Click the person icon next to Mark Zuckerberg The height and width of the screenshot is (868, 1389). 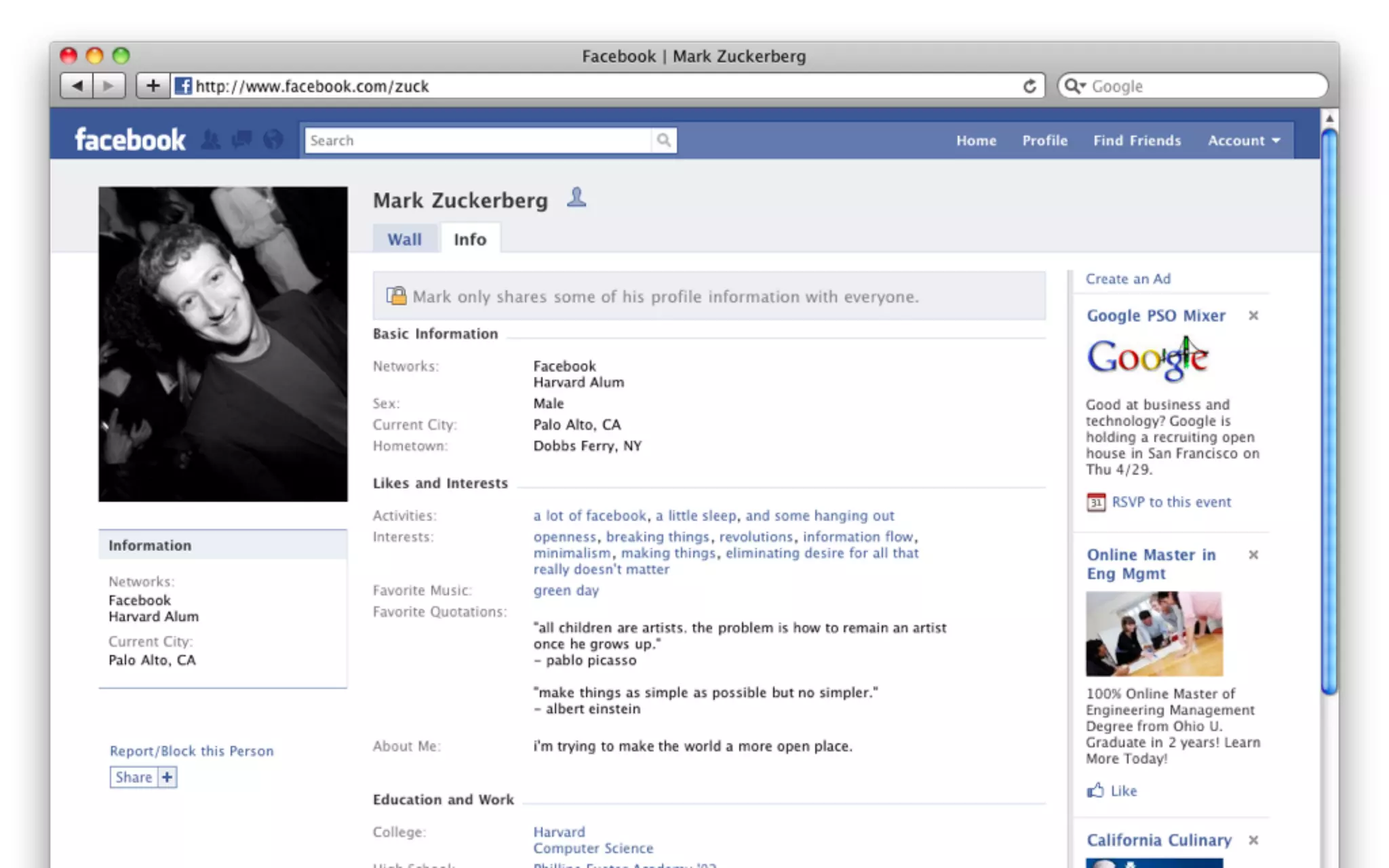576,197
